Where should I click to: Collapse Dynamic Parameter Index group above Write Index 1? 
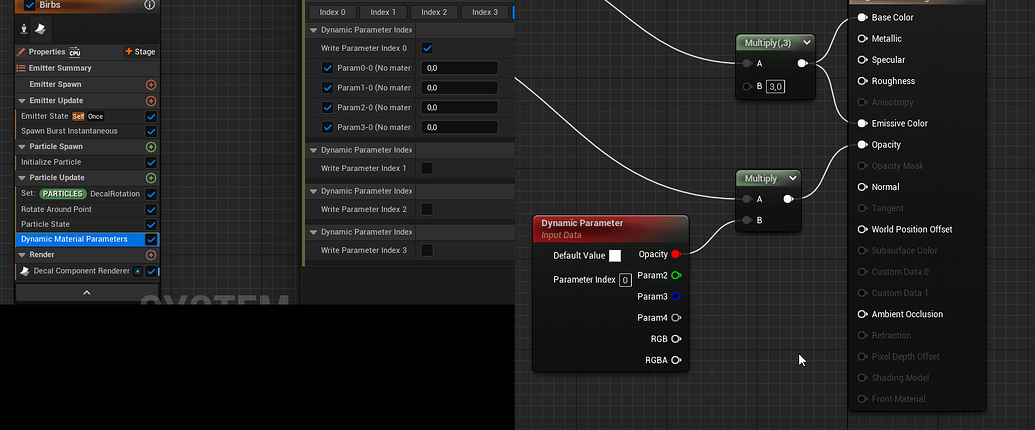pyautogui.click(x=313, y=151)
